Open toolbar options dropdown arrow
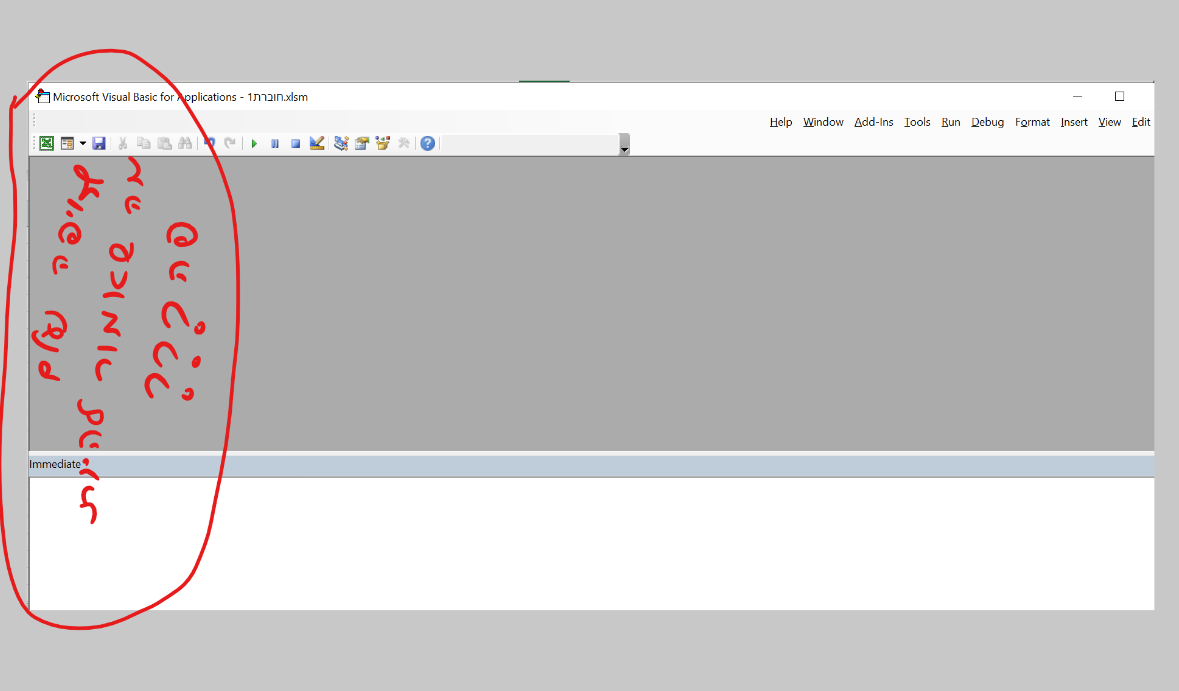 tap(624, 144)
